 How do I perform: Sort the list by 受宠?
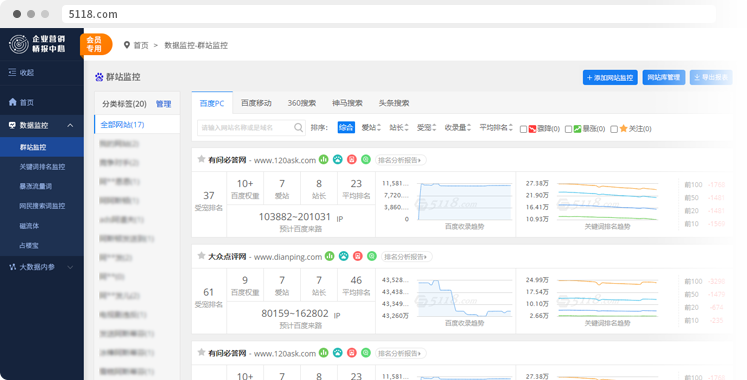pos(426,128)
